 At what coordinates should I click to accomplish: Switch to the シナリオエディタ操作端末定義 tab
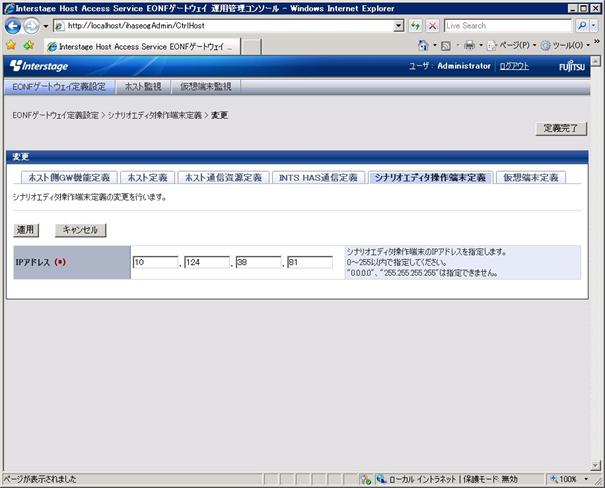pyautogui.click(x=430, y=177)
